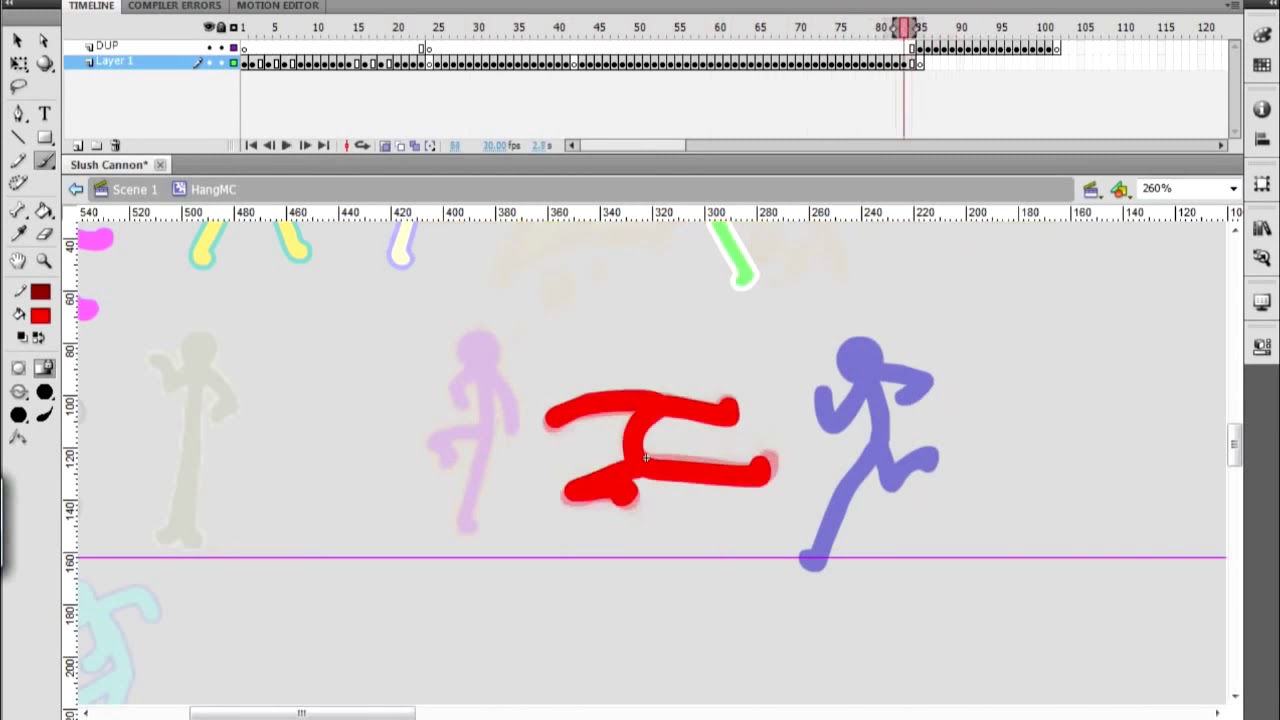
Task: Toggle visibility of the DUP layer
Action: click(209, 47)
